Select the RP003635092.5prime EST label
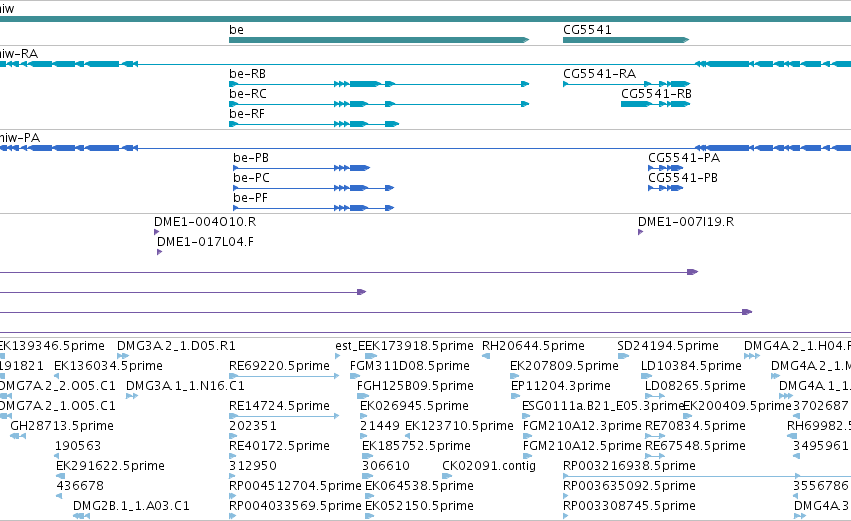The height and width of the screenshot is (521, 851). tap(629, 486)
